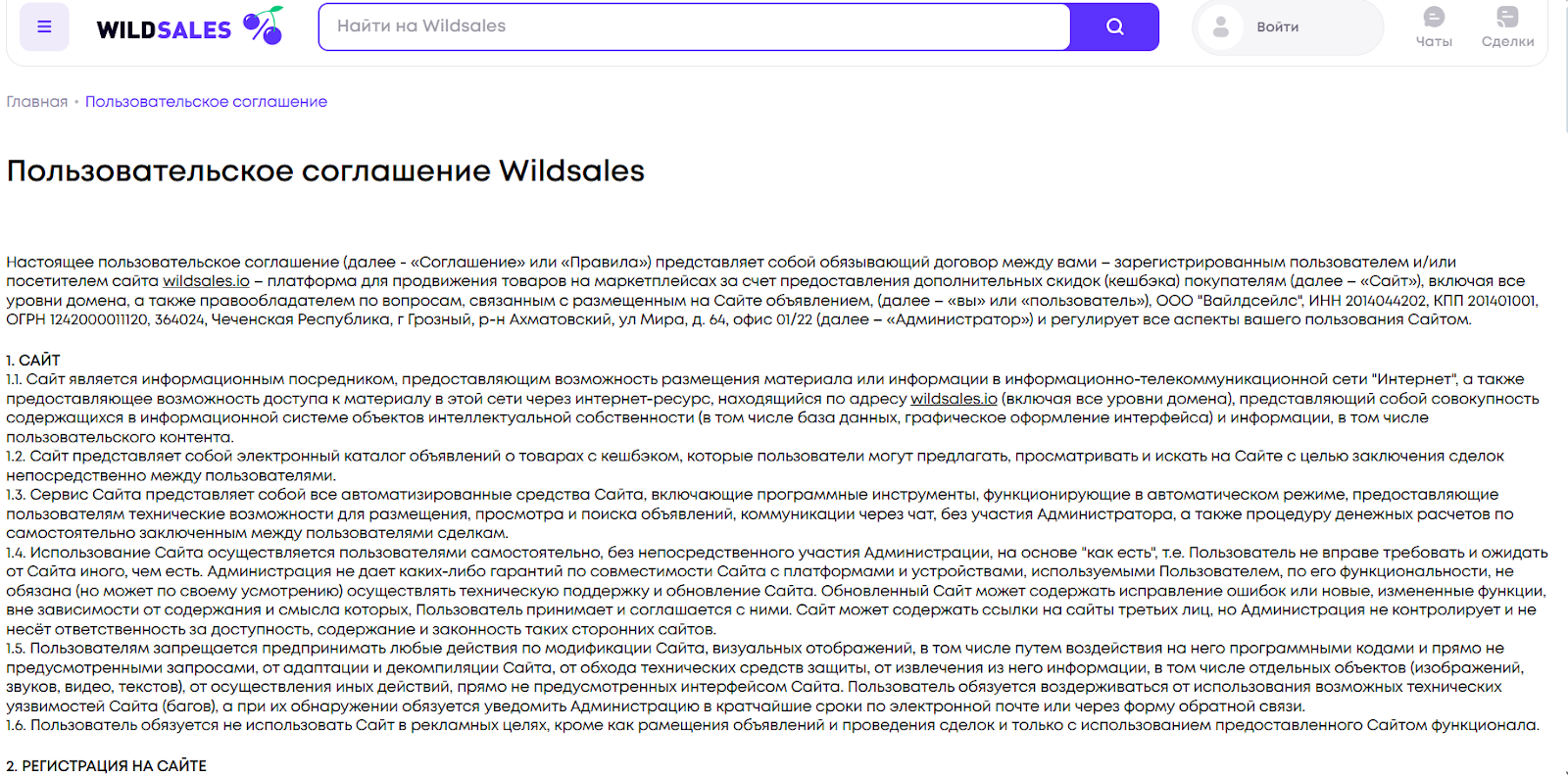
Task: Click the text КПП 201401001
Action: pyautogui.click(x=1484, y=301)
